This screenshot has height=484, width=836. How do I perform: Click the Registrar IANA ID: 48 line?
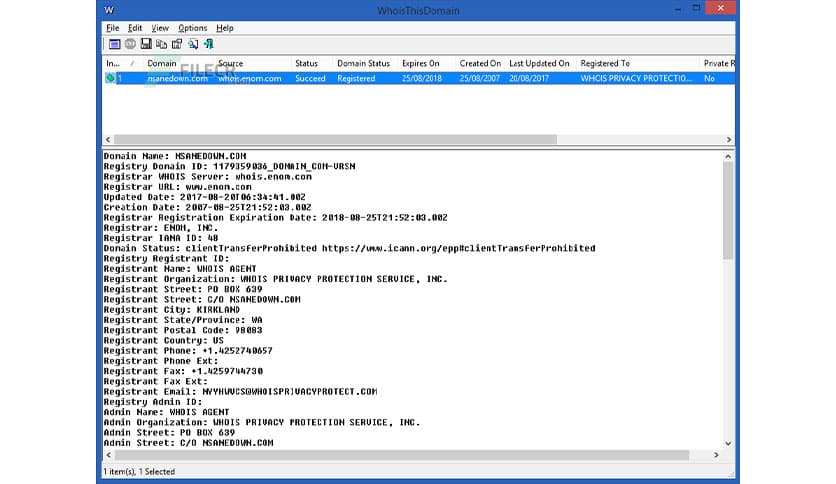pos(161,238)
